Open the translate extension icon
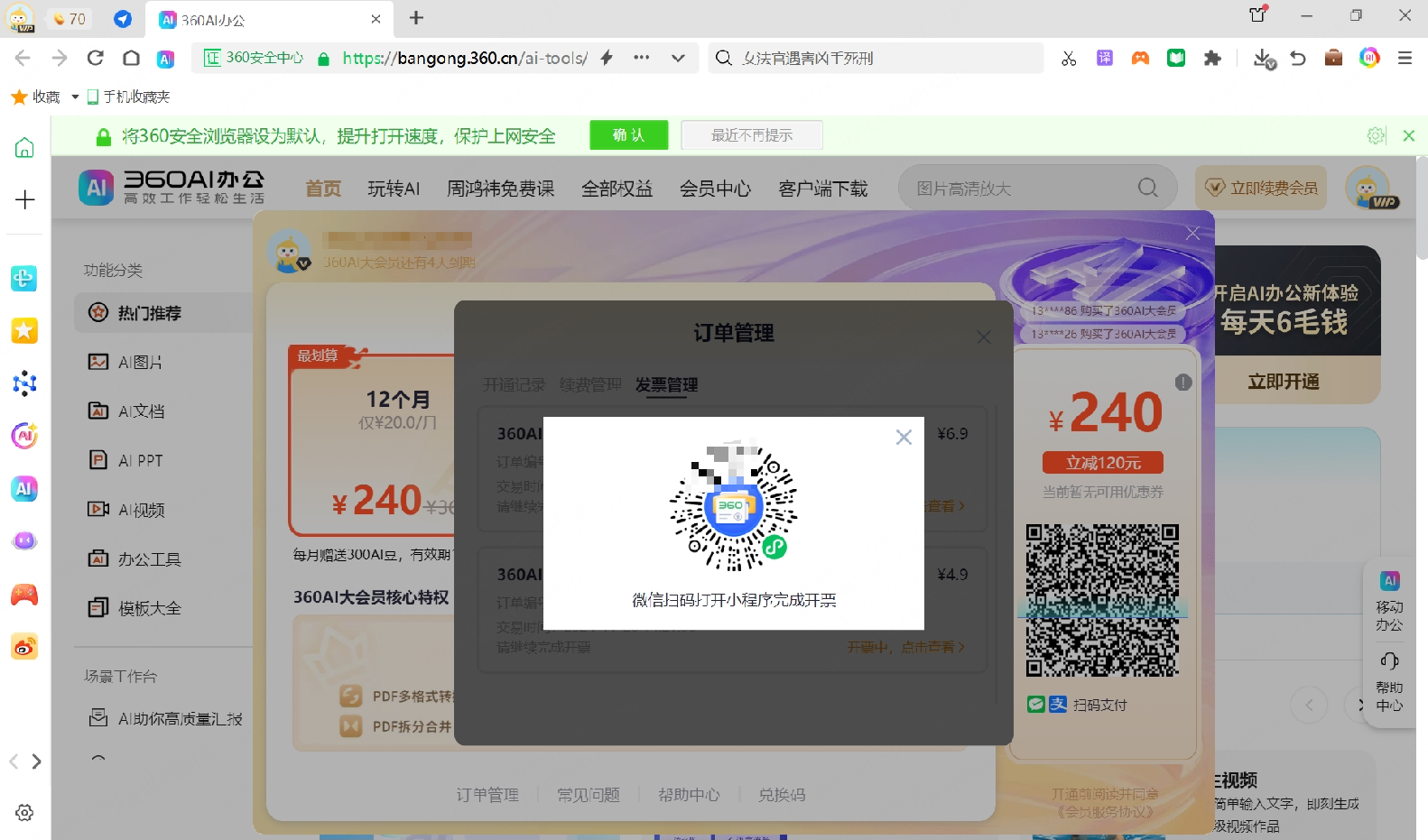1428x840 pixels. point(1105,59)
